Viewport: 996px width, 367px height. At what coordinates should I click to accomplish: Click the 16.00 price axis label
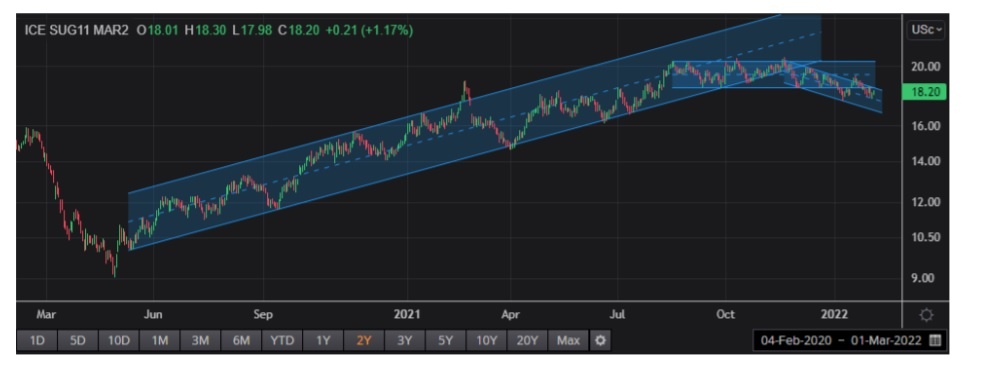pyautogui.click(x=924, y=126)
